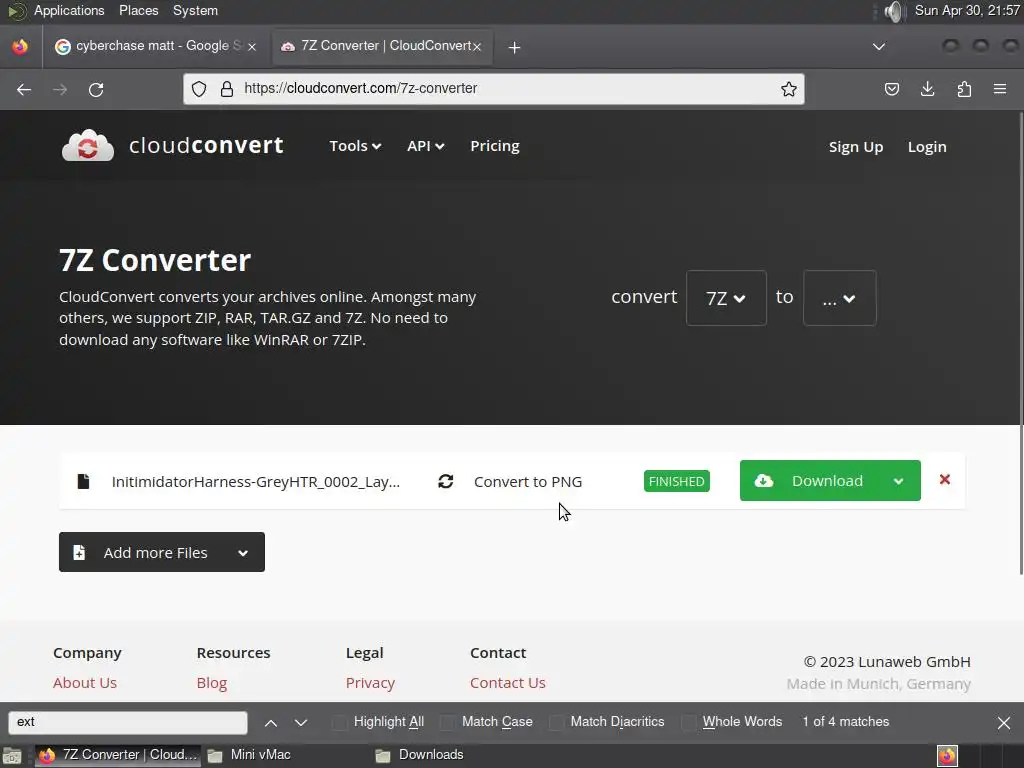Click the Mini vMac taskbar item

pyautogui.click(x=250, y=756)
